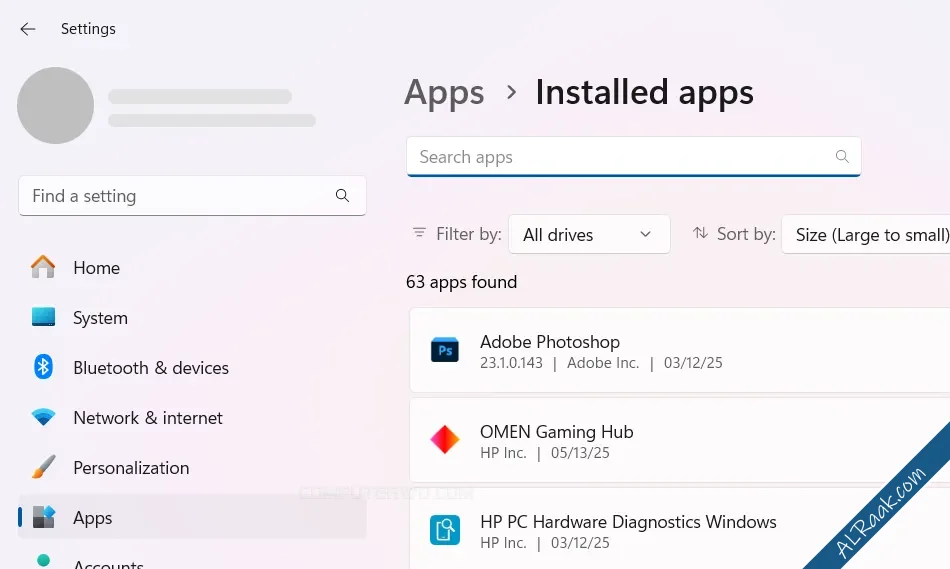Click the Adobe Photoshop app entry
950x569 pixels.
[x=680, y=350]
